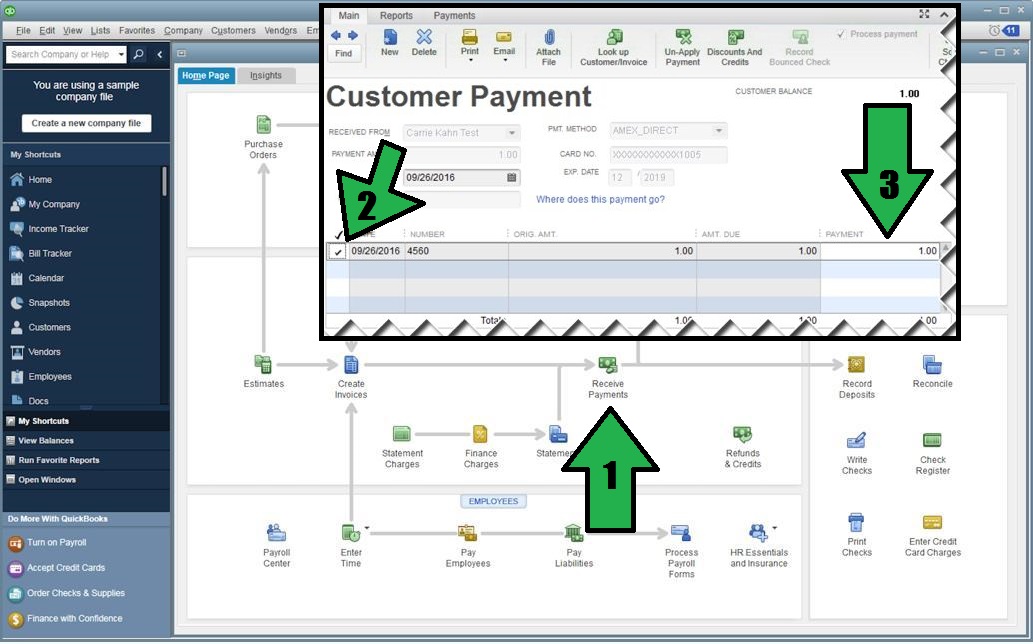Click the Find button
The width and height of the screenshot is (1033, 644).
(x=343, y=53)
